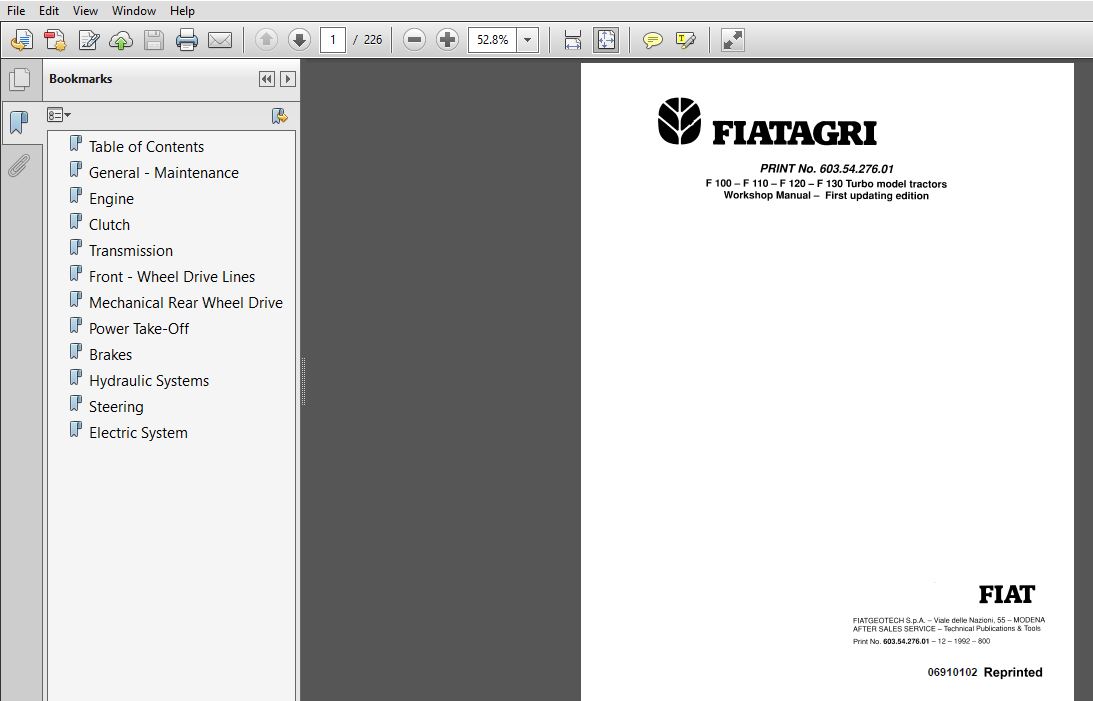Viewport: 1093px width, 701px height.
Task: Select the Bookmarks panel icon in sidebar
Action: point(20,123)
